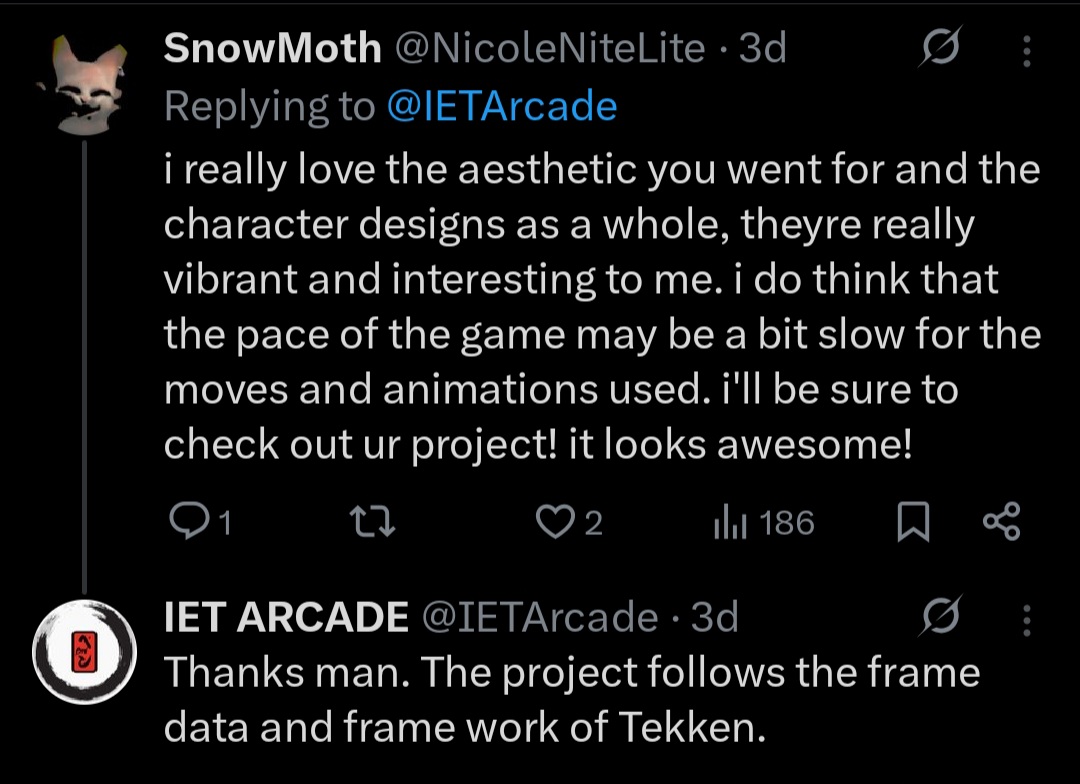Screen dimensions: 1080x784
Task: Expand more options on IET ARCADE's reply
Action: (1026, 620)
